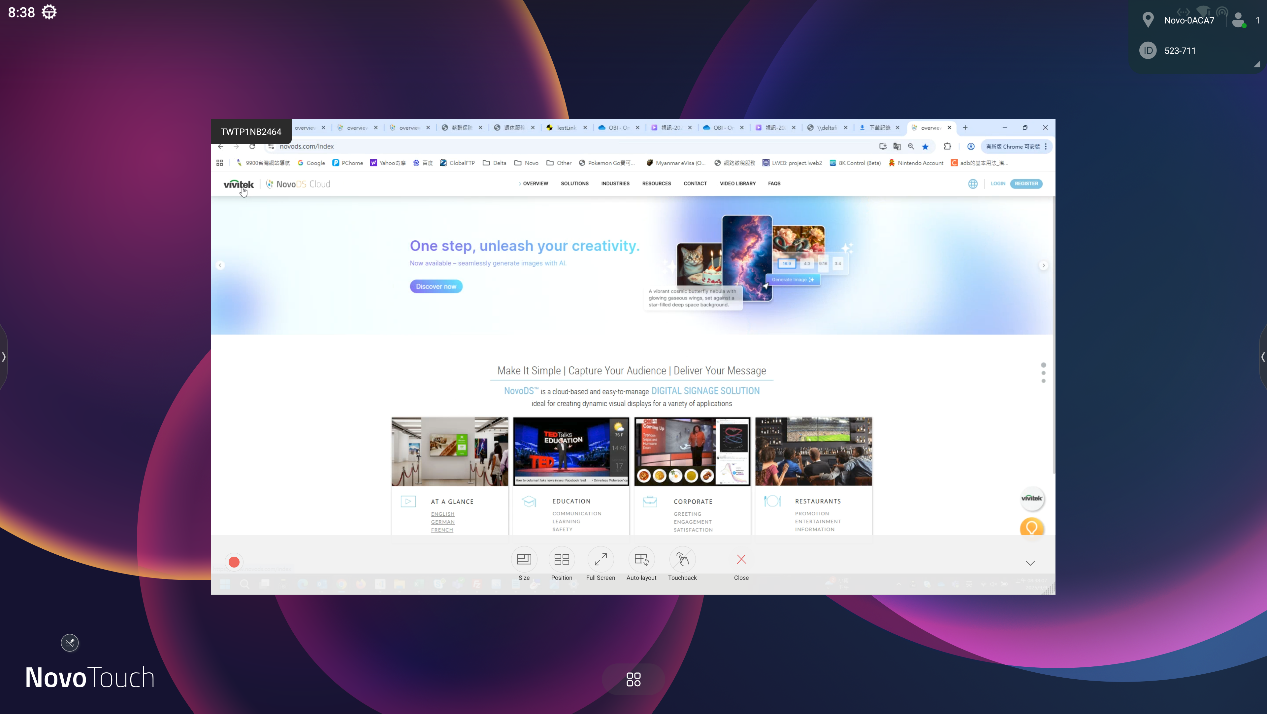The height and width of the screenshot is (714, 1267).
Task: Click the Discover now button
Action: point(436,286)
